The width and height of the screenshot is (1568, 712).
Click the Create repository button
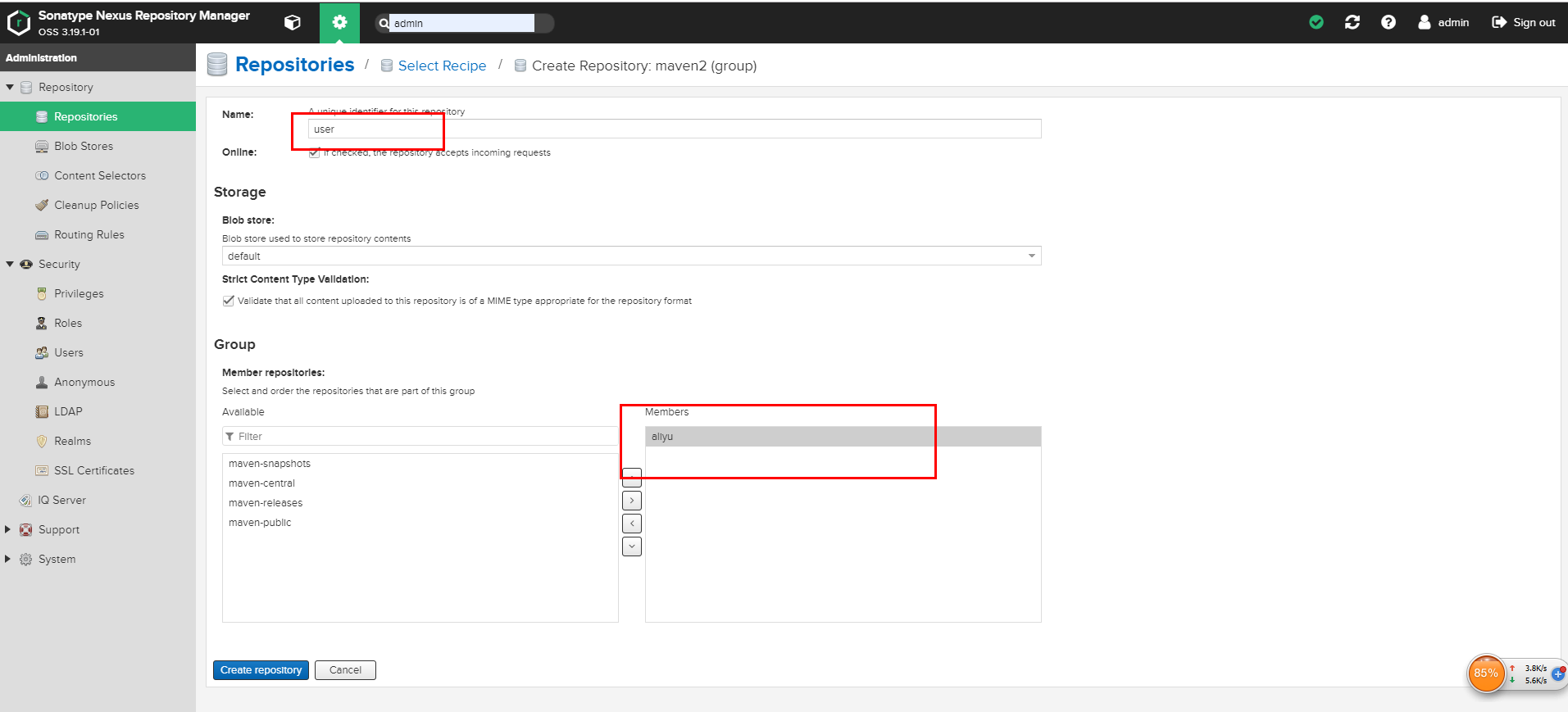[x=261, y=670]
